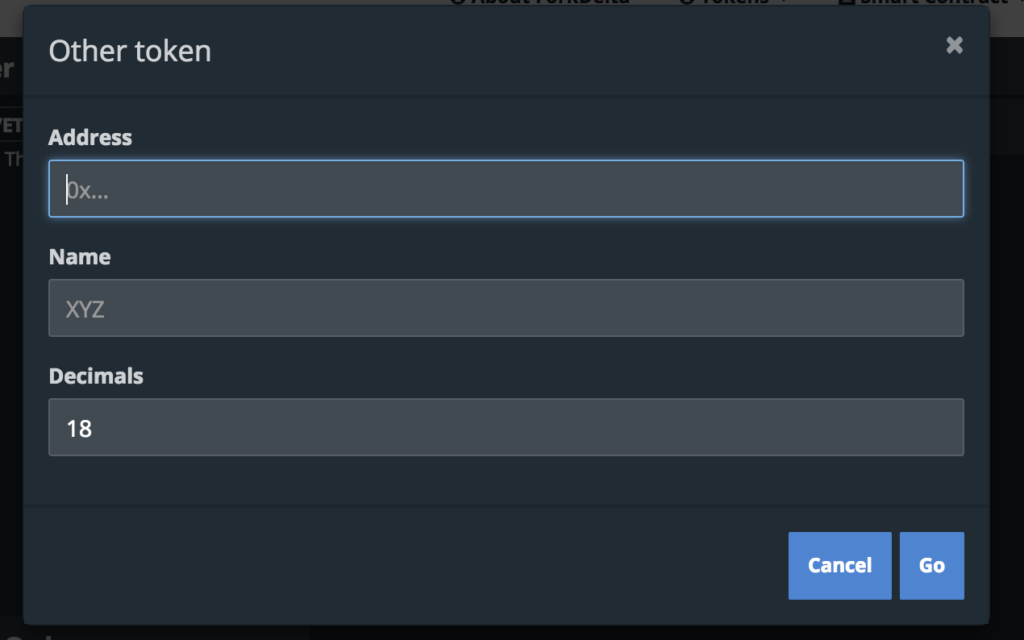Open the Smart Contract menu in navbar
This screenshot has width=1024, height=640.
[927, 3]
